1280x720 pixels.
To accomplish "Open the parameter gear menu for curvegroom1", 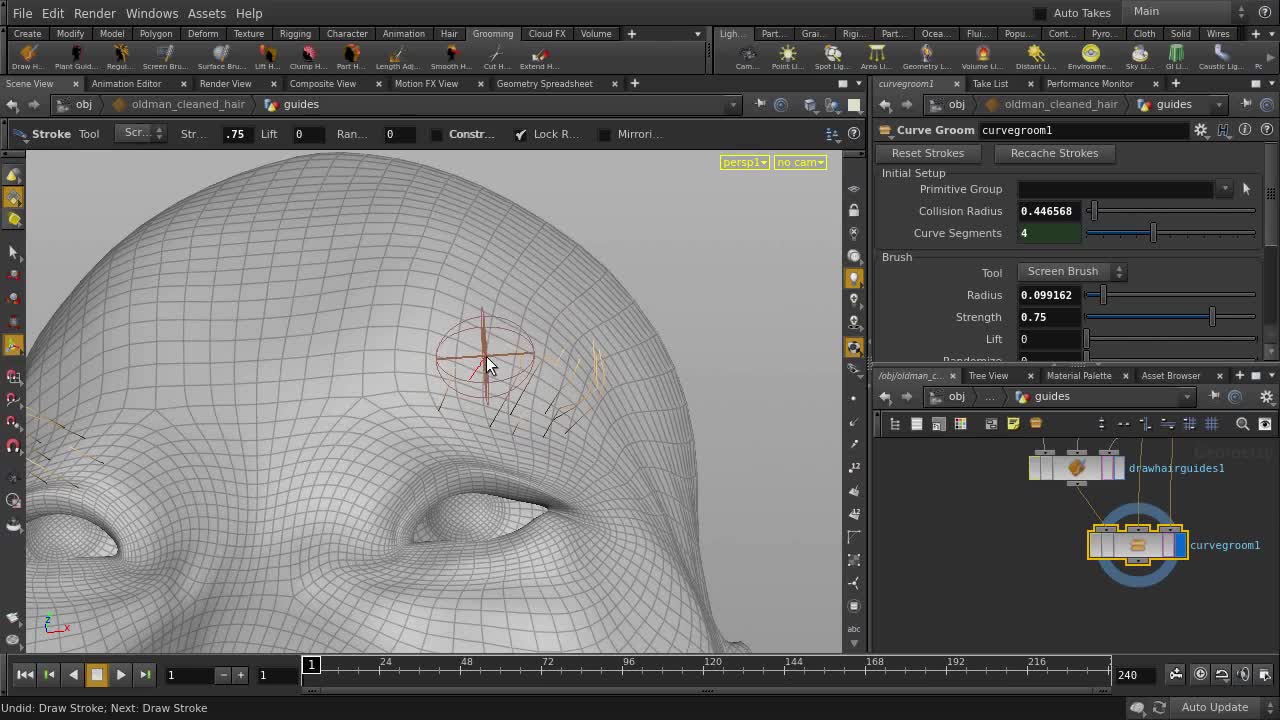I will click(x=1201, y=130).
